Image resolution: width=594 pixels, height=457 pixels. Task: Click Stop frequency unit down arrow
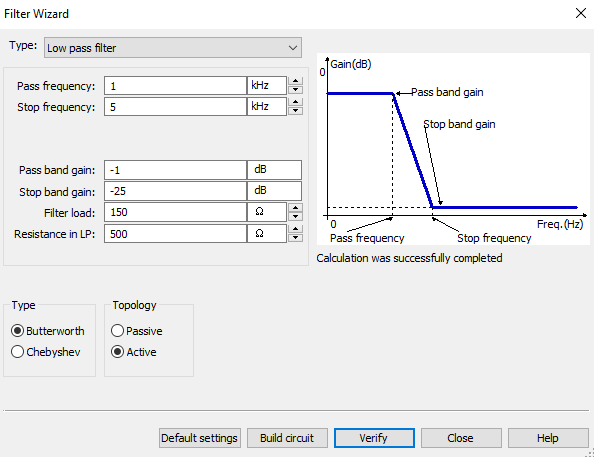pos(295,111)
